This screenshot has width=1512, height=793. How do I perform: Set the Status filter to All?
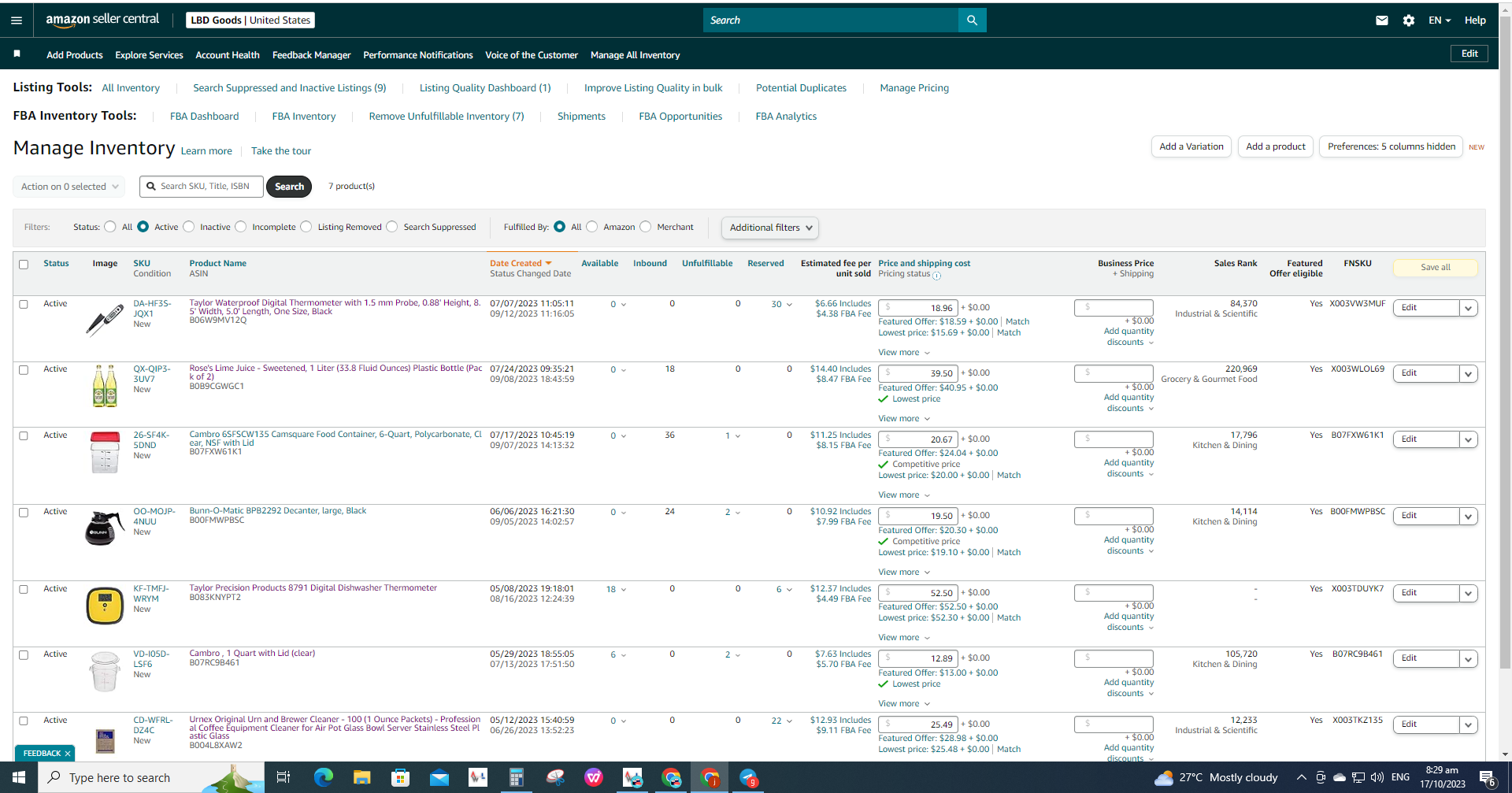[110, 227]
